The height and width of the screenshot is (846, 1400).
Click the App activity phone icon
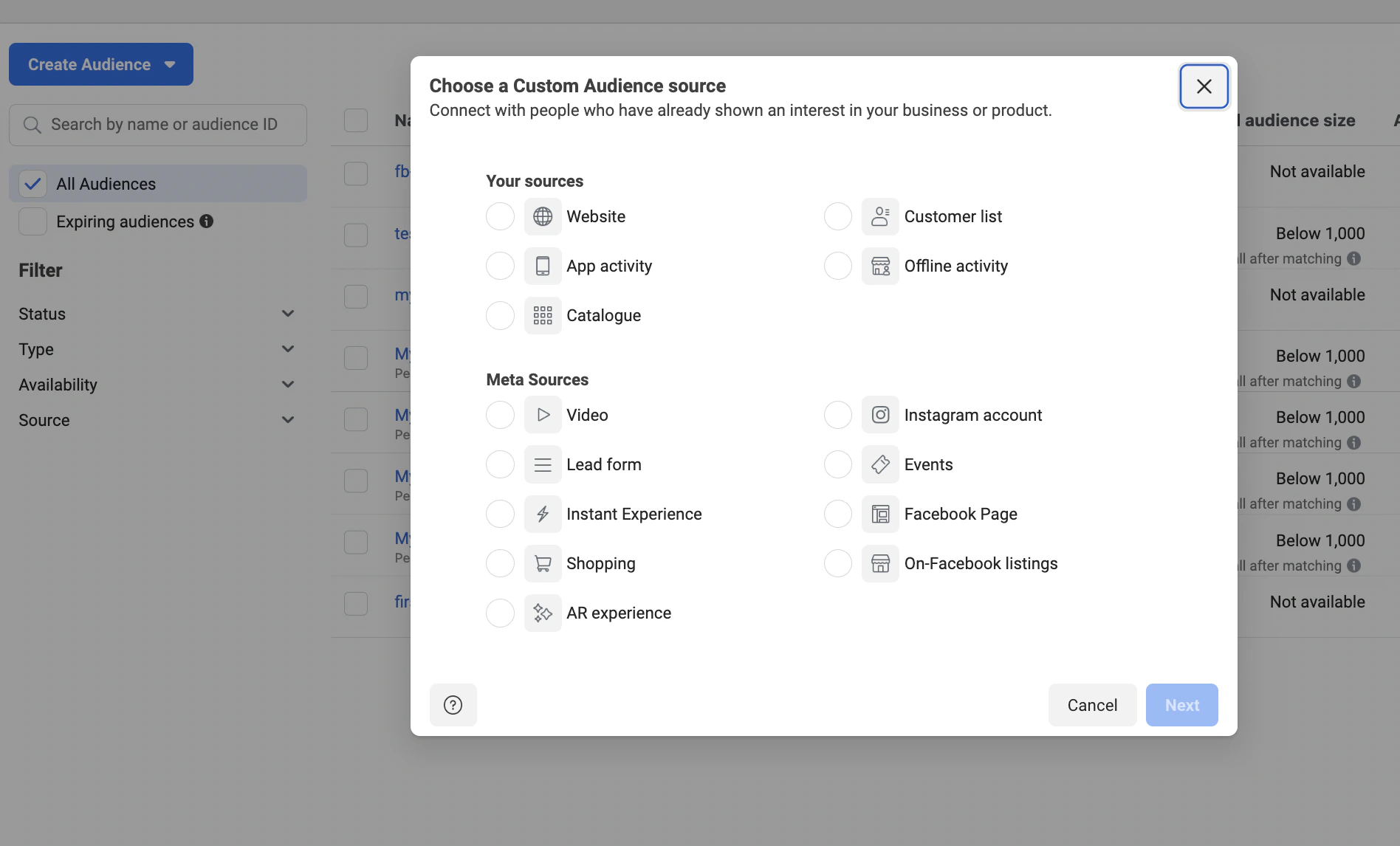543,266
